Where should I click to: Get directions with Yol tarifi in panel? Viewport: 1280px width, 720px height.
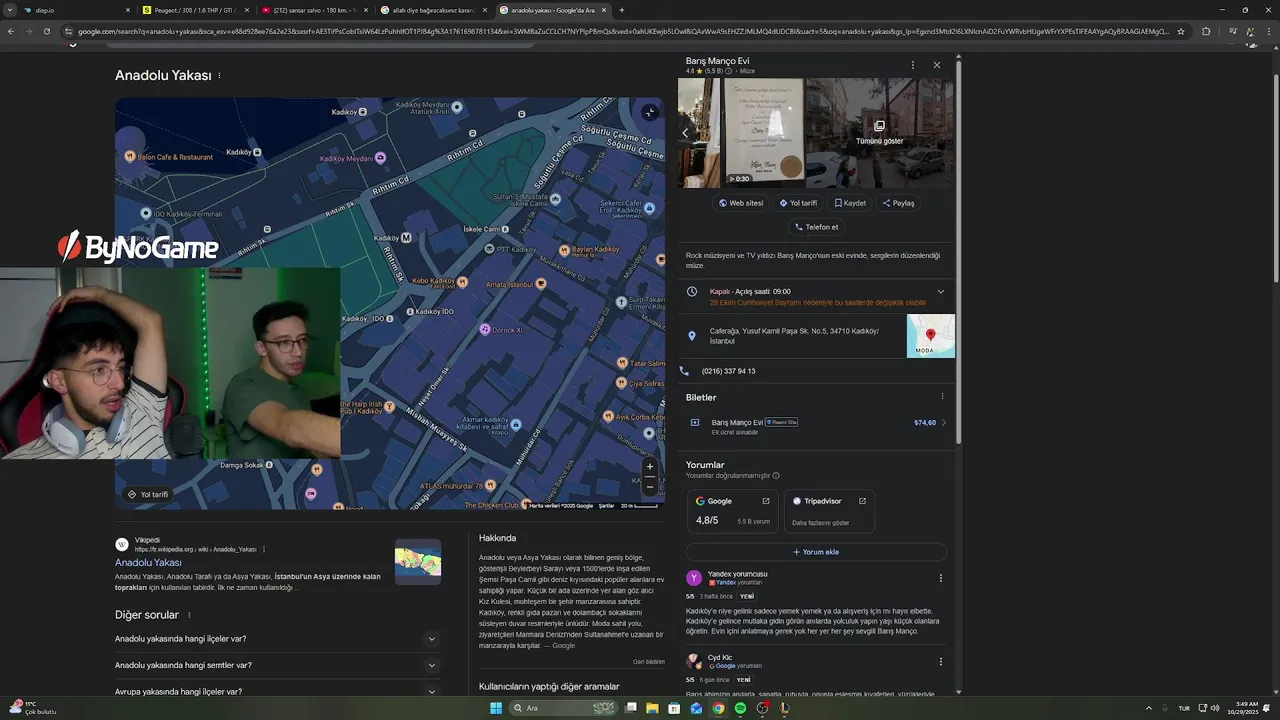798,203
